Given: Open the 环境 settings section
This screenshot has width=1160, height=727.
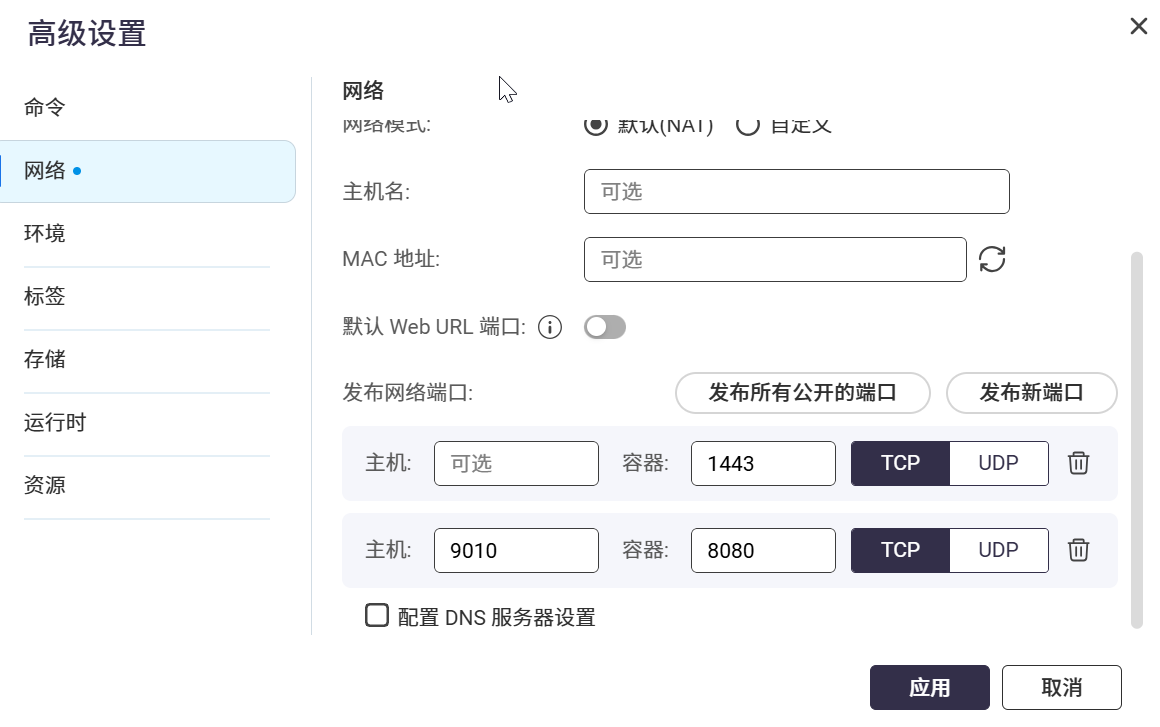Looking at the screenshot, I should pos(45,233).
